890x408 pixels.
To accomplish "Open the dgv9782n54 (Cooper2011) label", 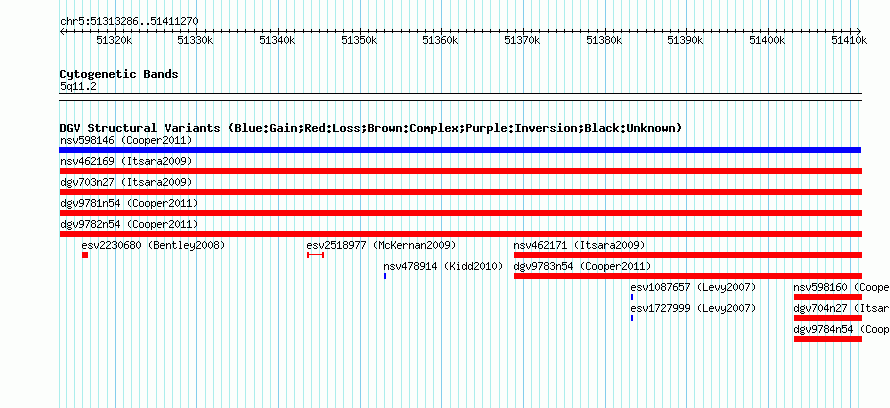I will coord(129,224).
